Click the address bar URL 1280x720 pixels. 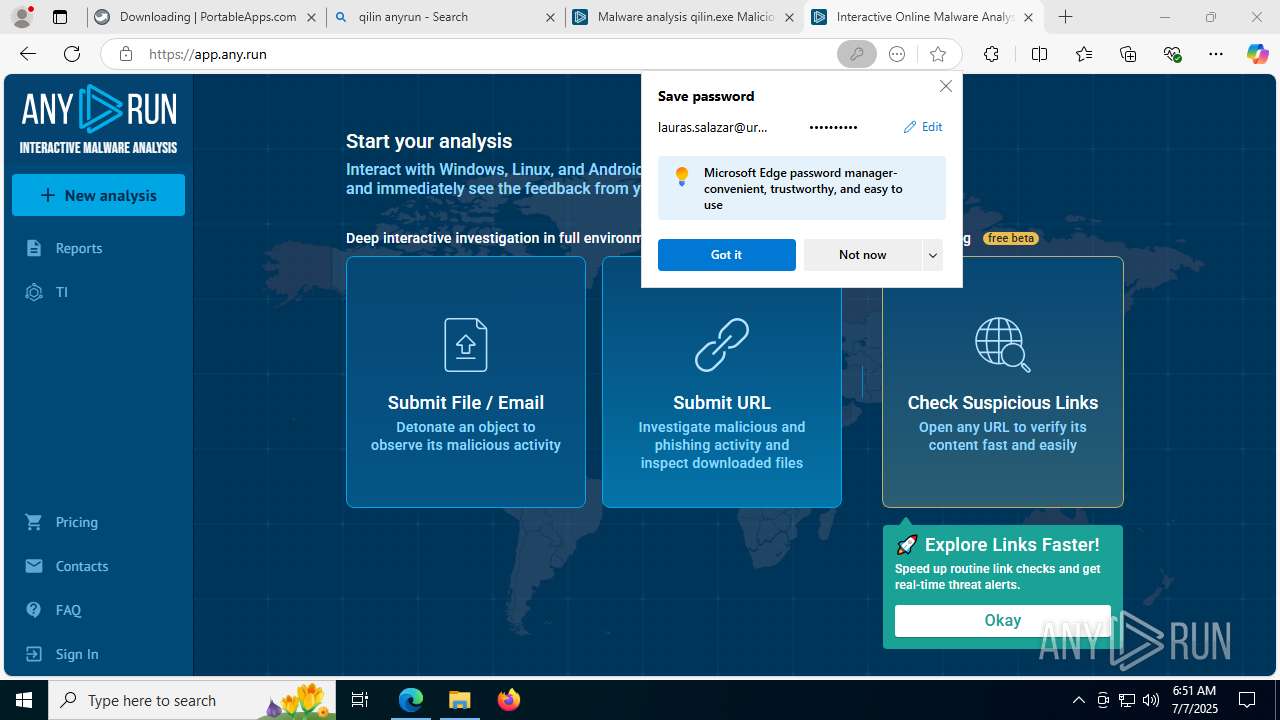(208, 54)
